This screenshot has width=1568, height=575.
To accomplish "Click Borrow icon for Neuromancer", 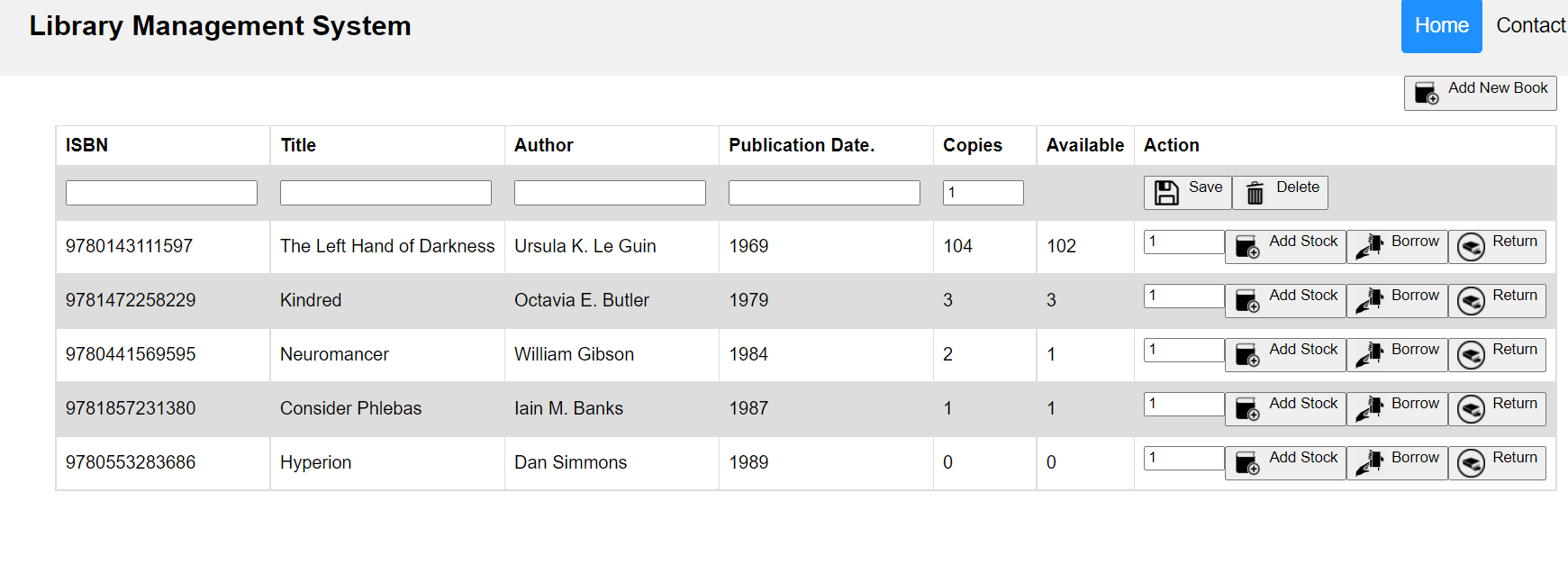I will [1369, 355].
